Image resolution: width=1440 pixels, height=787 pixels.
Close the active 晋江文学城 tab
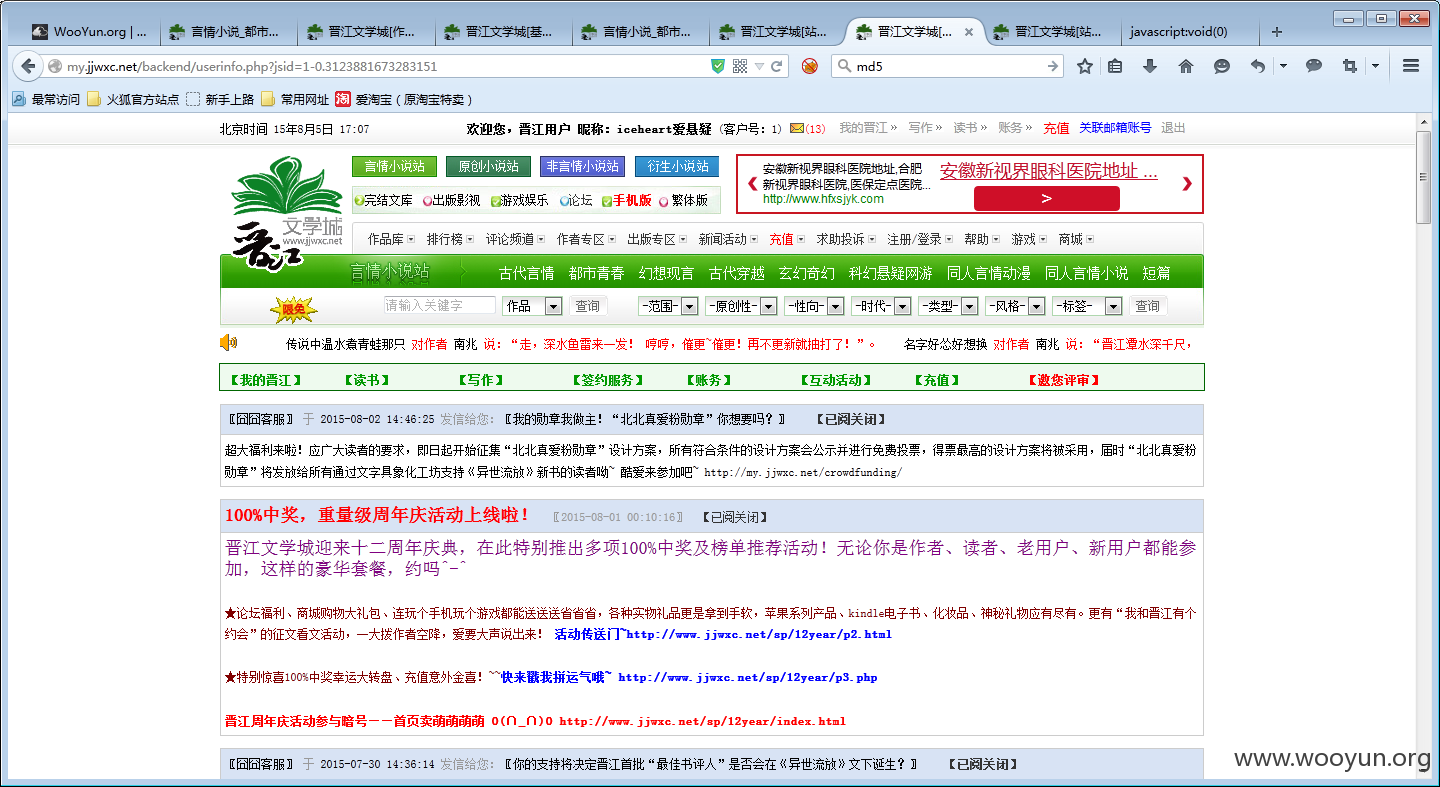click(968, 32)
